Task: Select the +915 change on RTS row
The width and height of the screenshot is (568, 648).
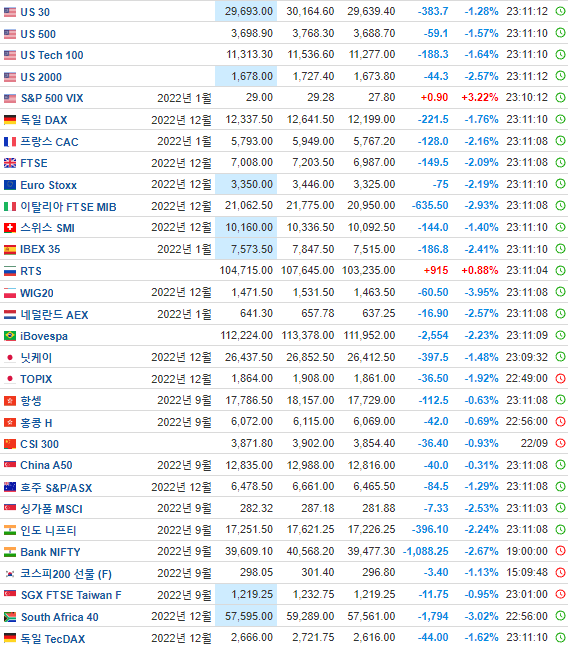Action: 436,271
